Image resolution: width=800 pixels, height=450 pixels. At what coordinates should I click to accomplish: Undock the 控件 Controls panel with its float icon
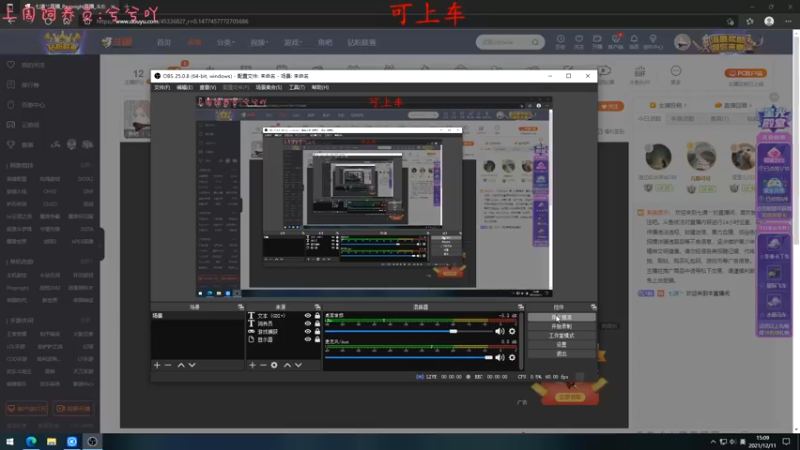click(x=593, y=307)
